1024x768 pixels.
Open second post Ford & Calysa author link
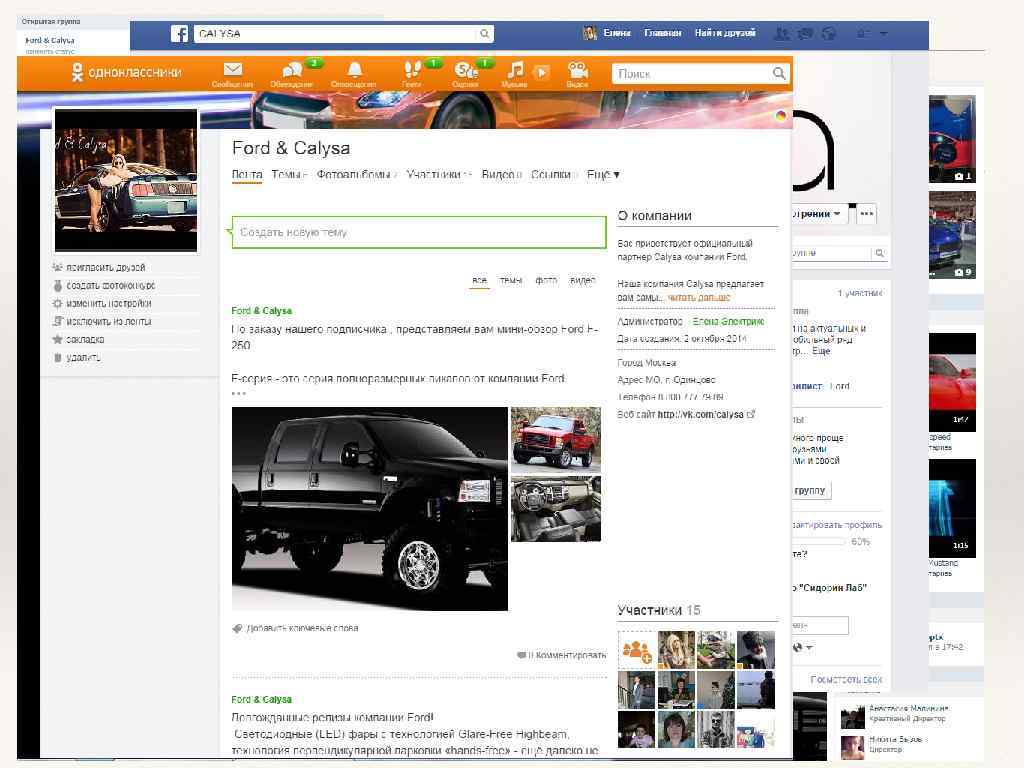click(261, 699)
